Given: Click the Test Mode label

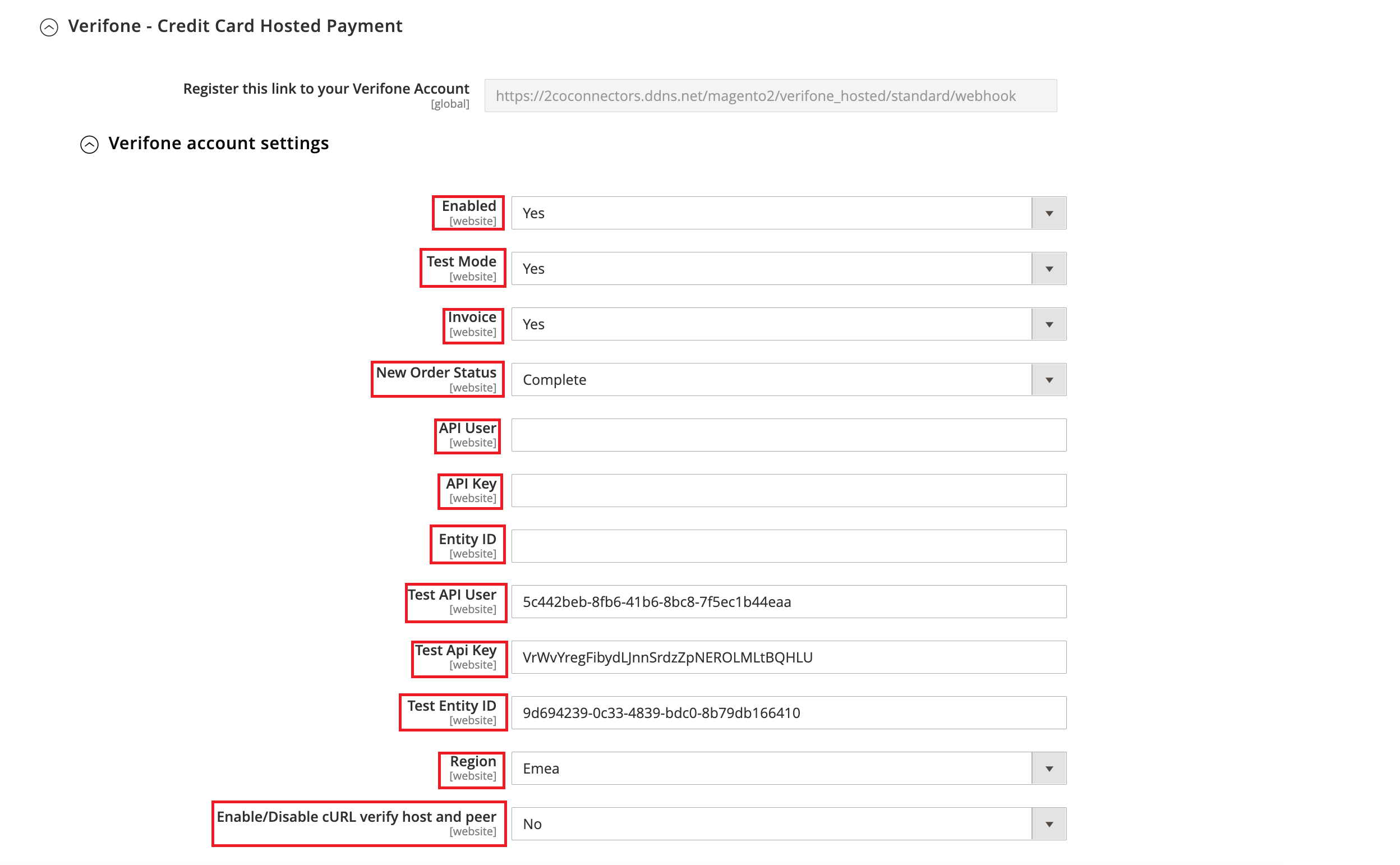Looking at the screenshot, I should pyautogui.click(x=461, y=261).
